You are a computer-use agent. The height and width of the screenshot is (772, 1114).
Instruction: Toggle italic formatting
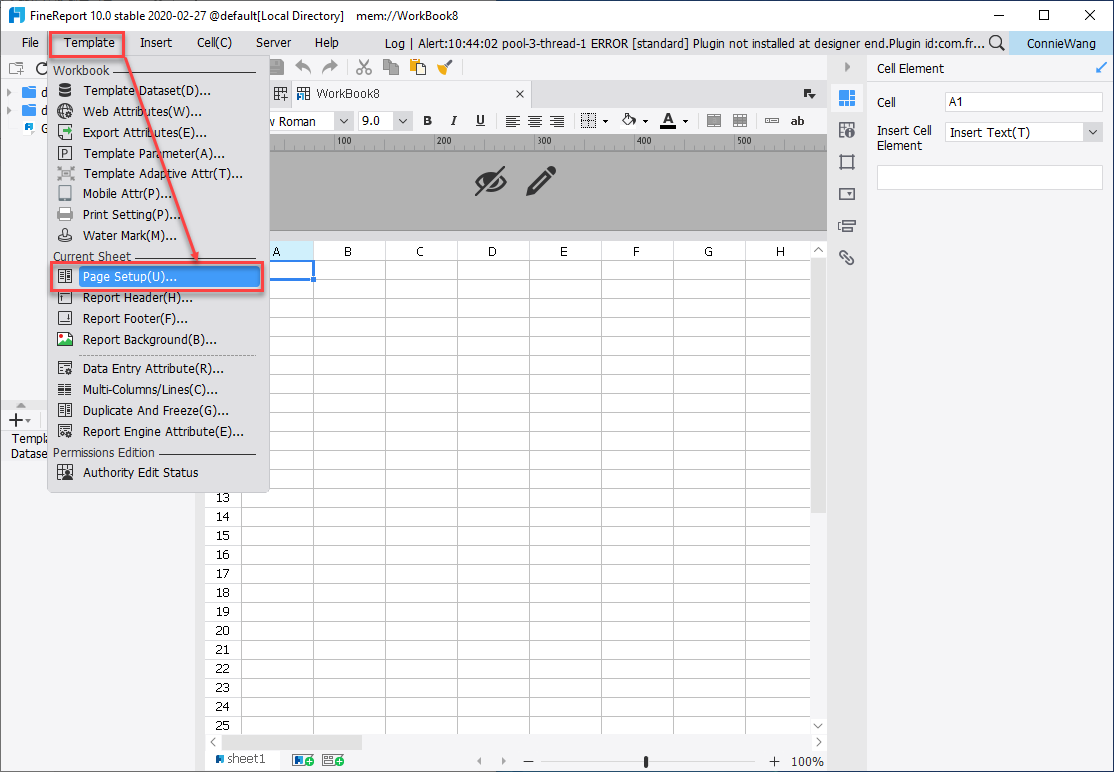(x=453, y=120)
